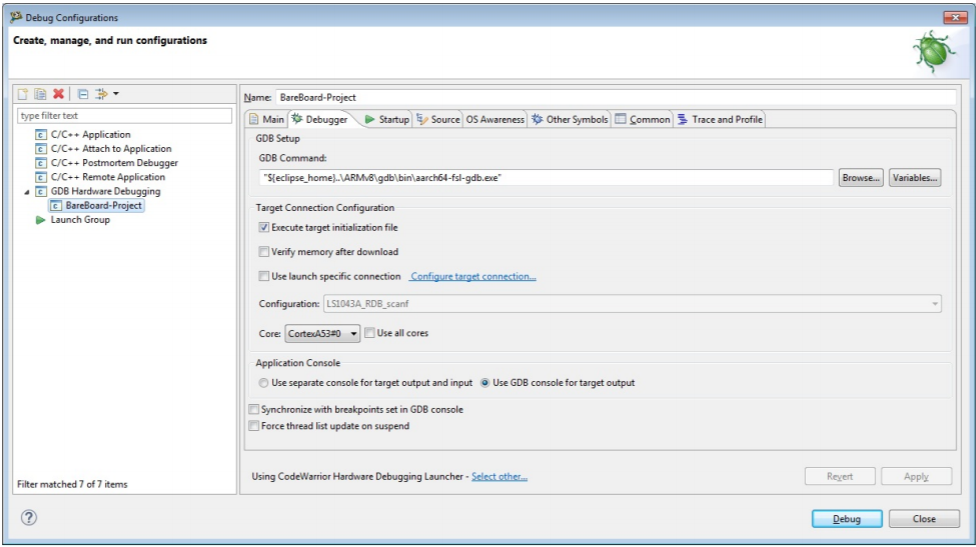Click the GDB Hardware Debugging type icon
The image size is (976, 547).
click(x=41, y=192)
